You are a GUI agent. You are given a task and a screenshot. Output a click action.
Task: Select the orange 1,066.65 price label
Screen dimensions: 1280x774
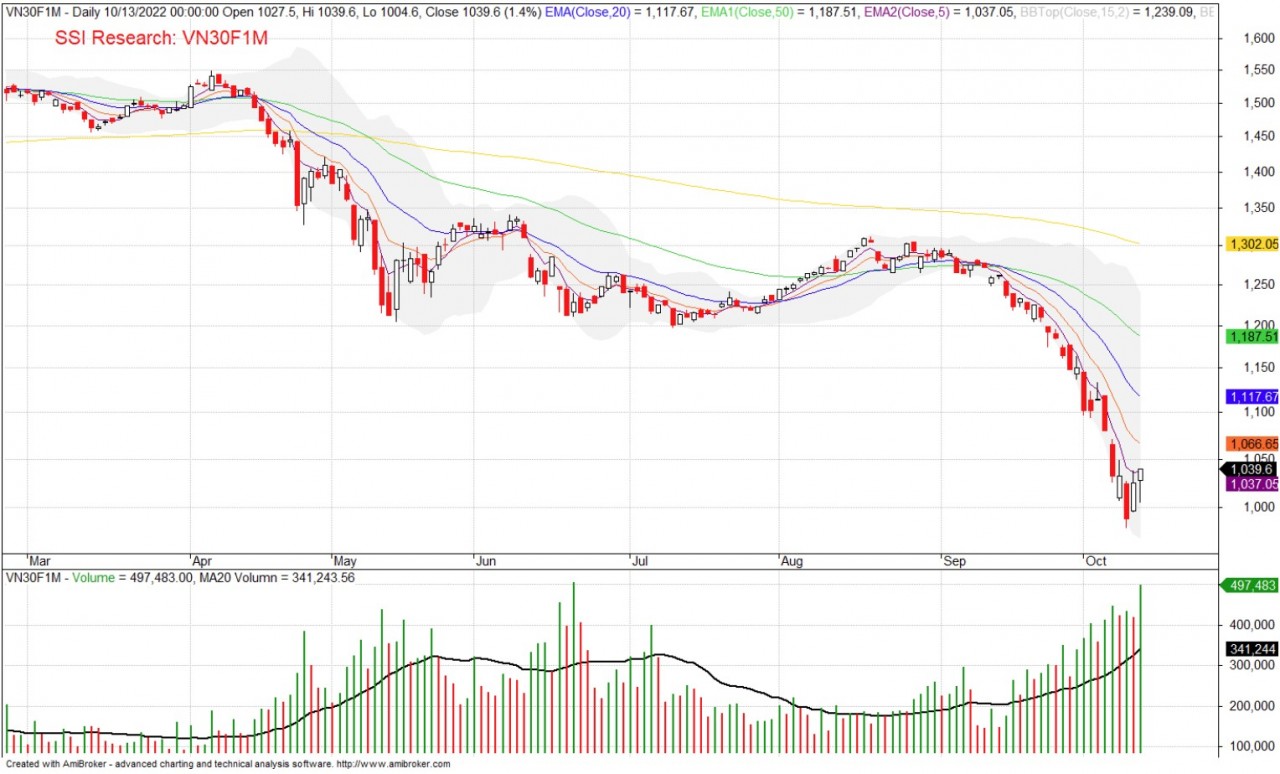pos(1253,444)
